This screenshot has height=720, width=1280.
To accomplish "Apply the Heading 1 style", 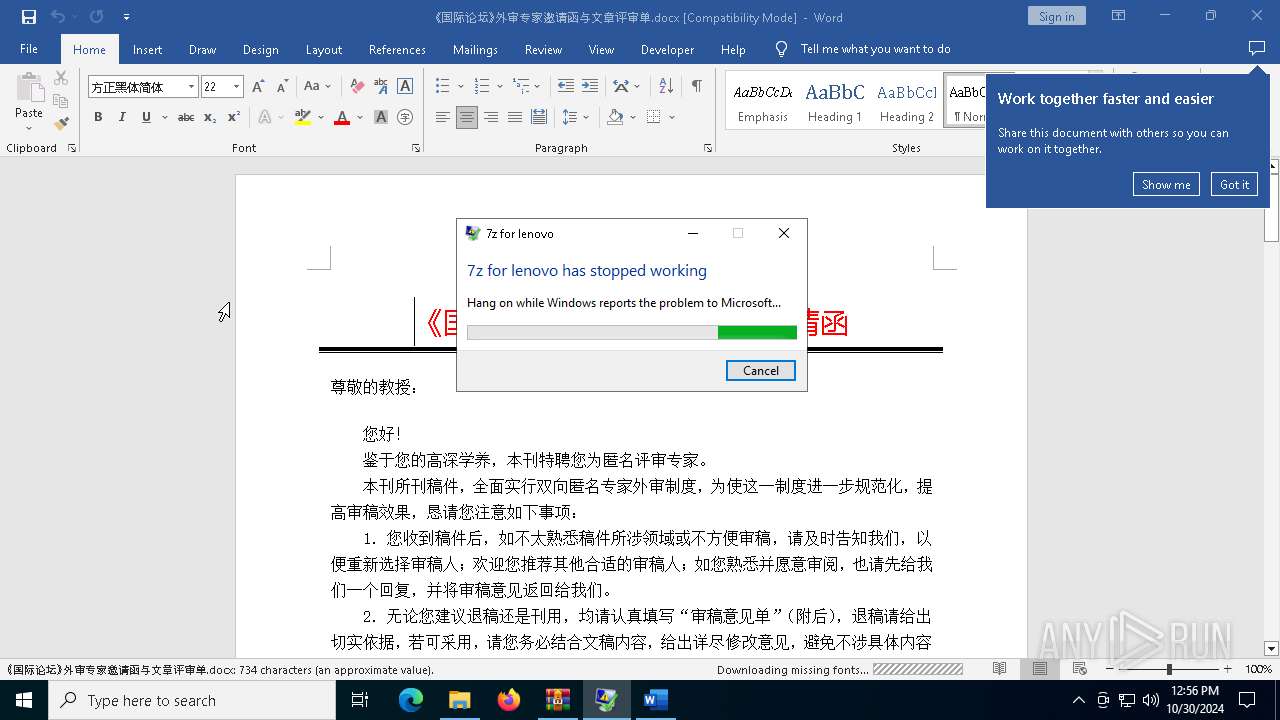I will point(835,102).
